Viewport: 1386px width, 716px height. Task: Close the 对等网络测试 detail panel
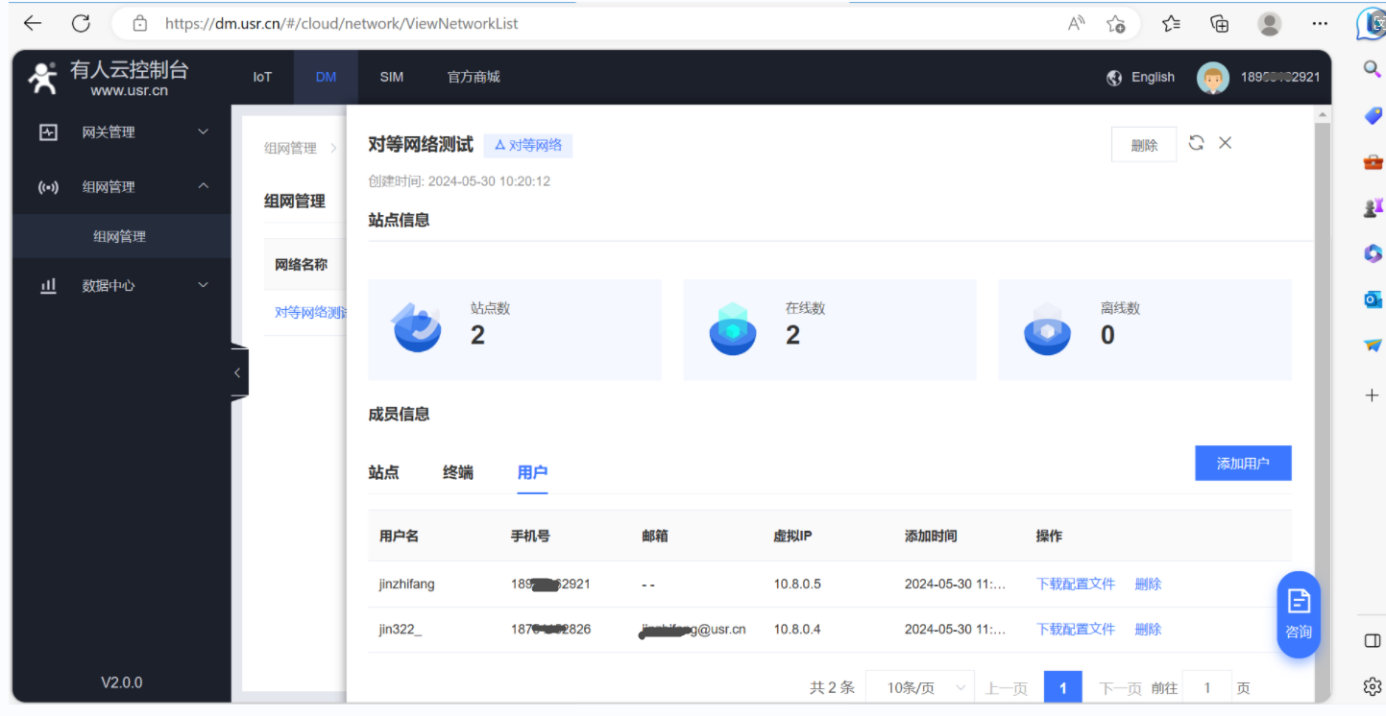(1225, 143)
